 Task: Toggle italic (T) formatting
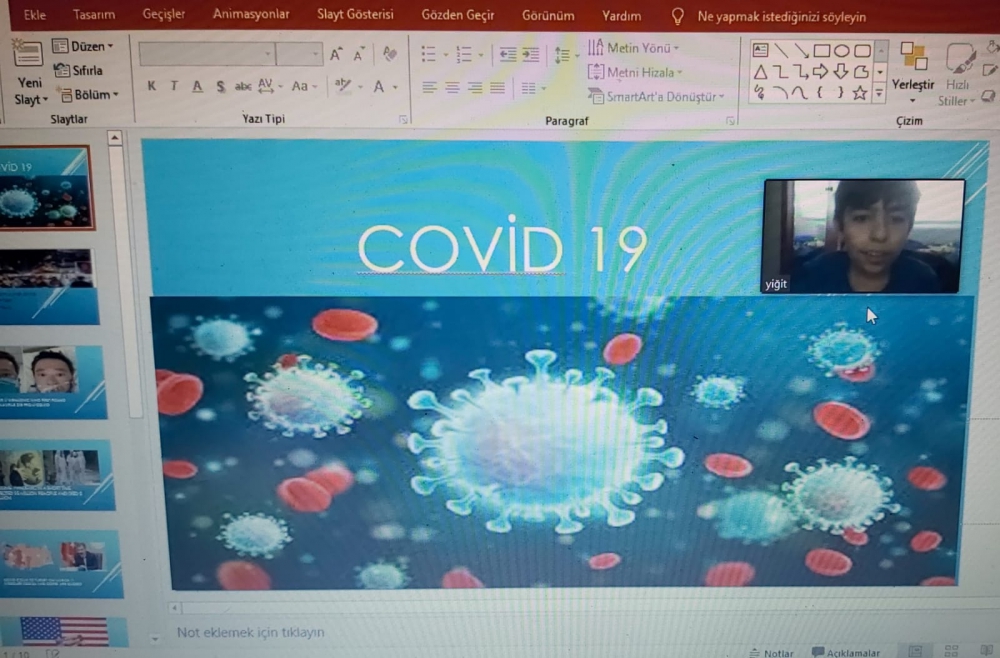pos(173,86)
